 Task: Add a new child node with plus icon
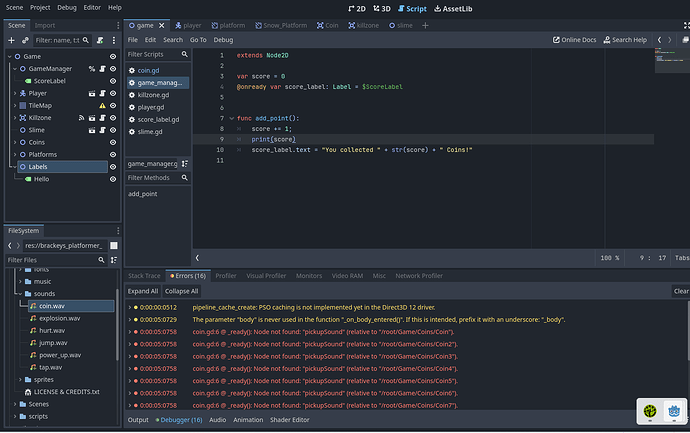(11, 40)
